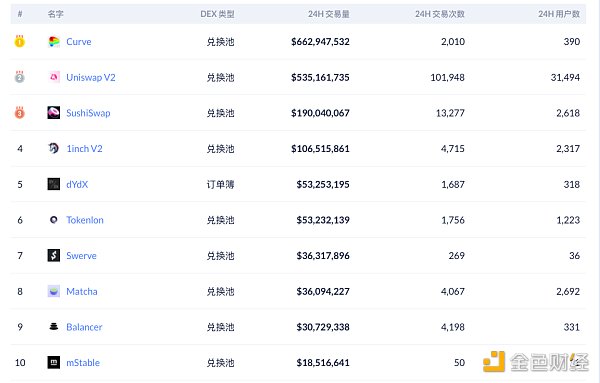Open the Balancer name link

pyautogui.click(x=84, y=327)
